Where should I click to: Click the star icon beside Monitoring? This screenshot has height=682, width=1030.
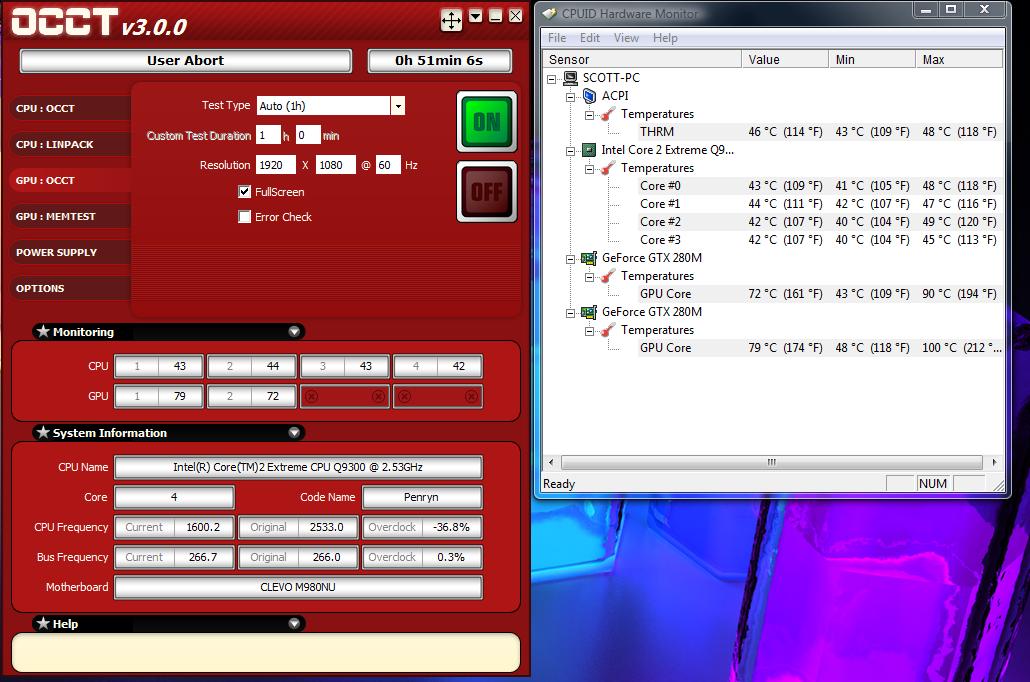tap(43, 331)
